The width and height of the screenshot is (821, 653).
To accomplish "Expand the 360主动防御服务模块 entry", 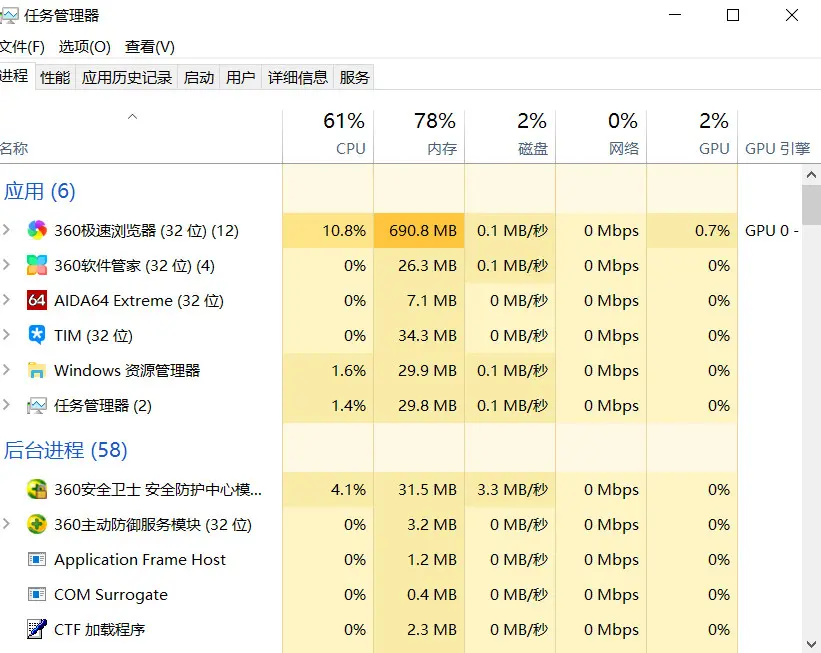I will click(6, 524).
